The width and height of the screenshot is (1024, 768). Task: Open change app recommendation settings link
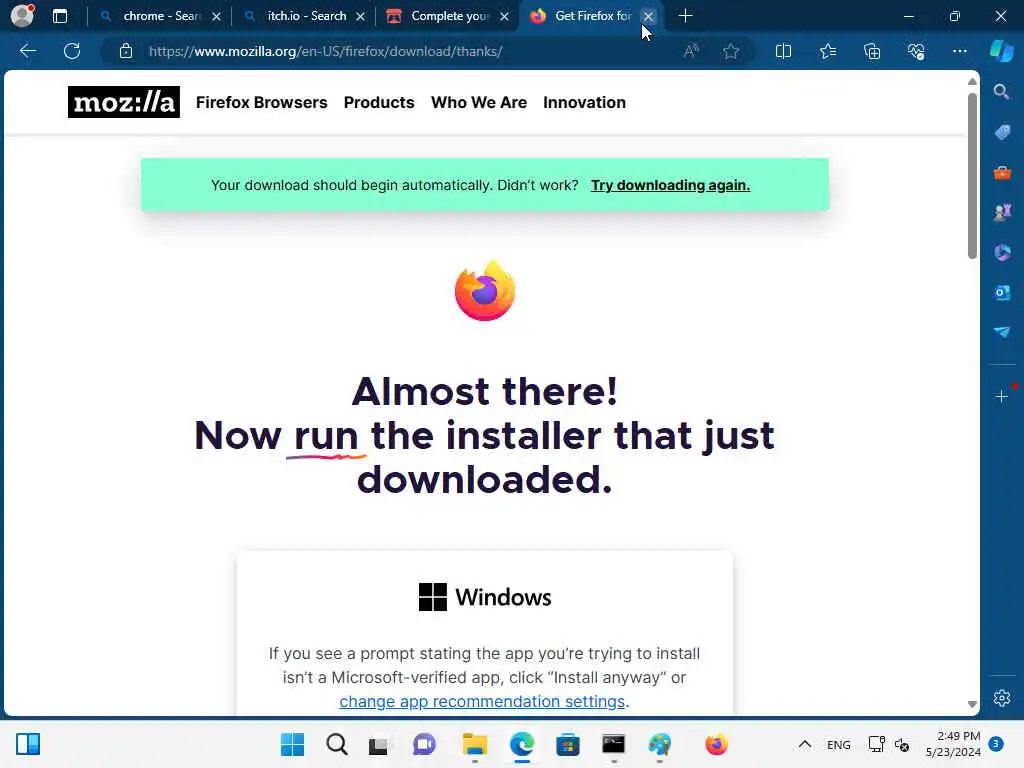[x=482, y=701]
